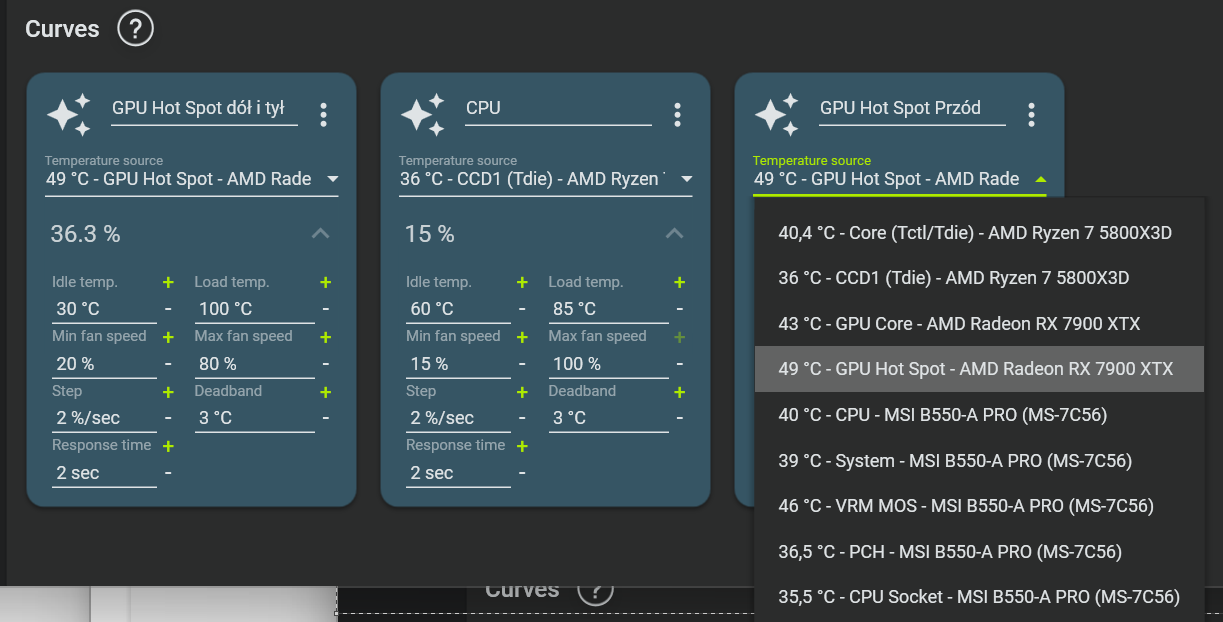
Task: Click the Curves help question mark icon
Action: point(135,29)
